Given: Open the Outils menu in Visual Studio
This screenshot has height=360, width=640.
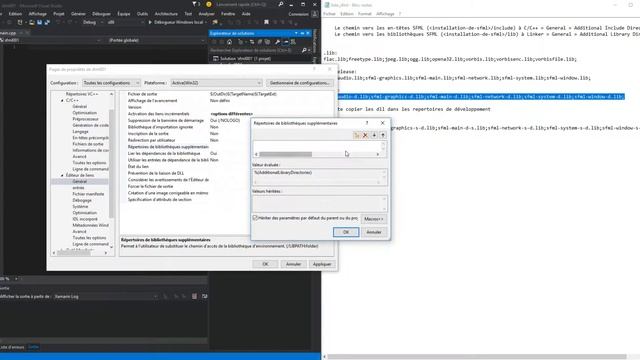Looking at the screenshot, I should [x=142, y=14].
